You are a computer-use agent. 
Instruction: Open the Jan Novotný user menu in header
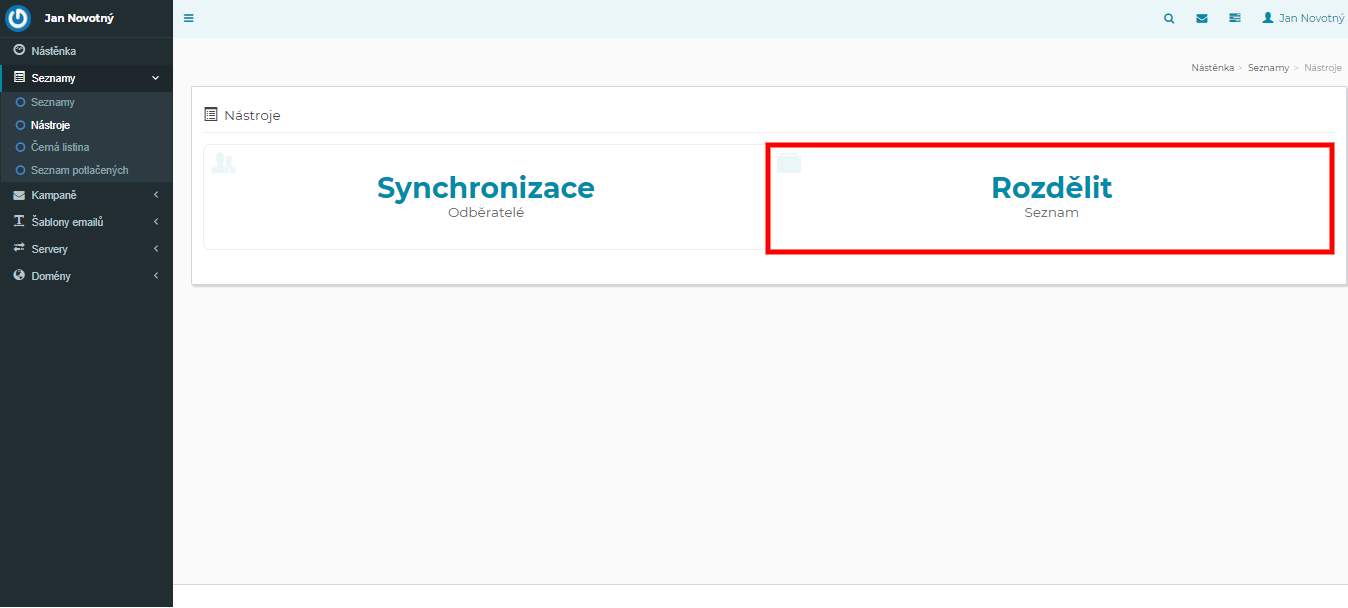coord(1303,18)
